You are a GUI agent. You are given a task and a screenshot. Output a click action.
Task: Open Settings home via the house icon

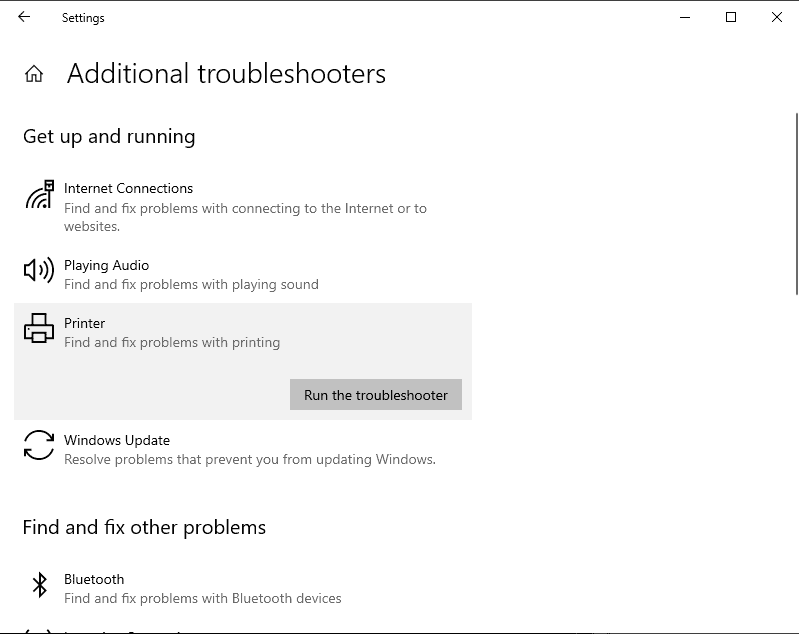(34, 74)
